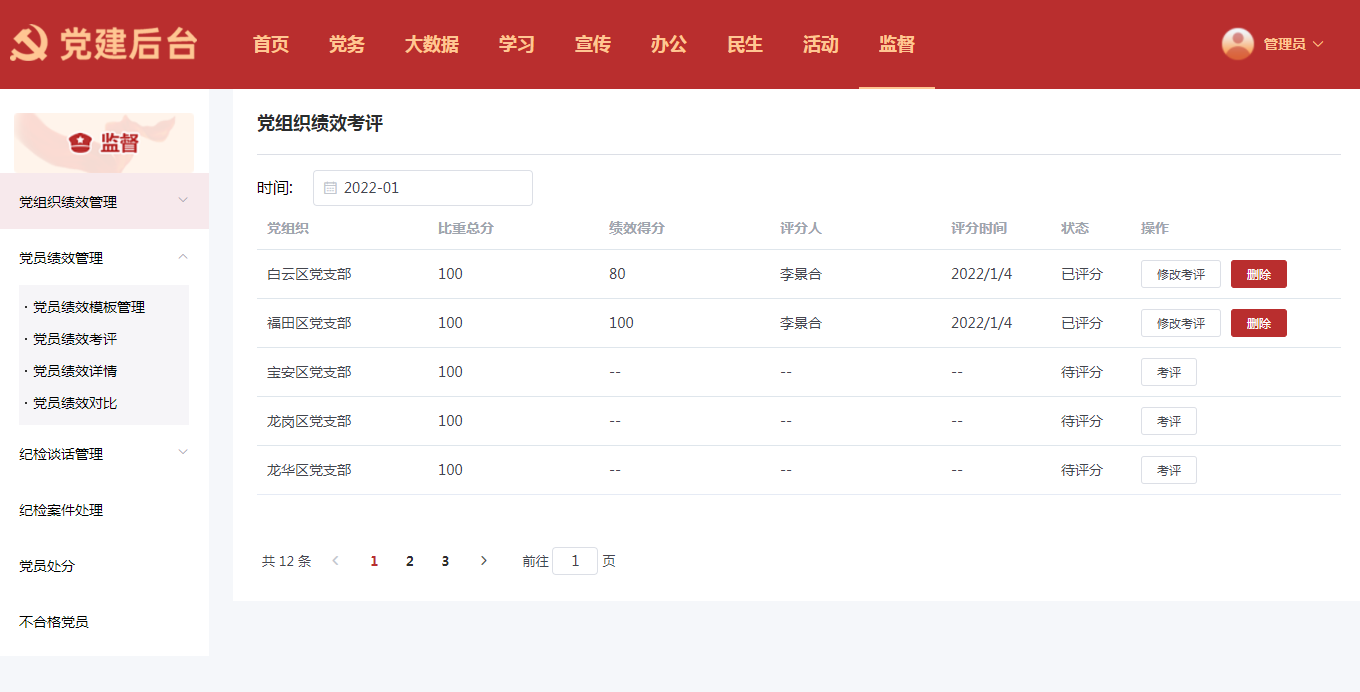Click the party emblem logo icon
Screen dimensions: 1360x692
[30, 44]
